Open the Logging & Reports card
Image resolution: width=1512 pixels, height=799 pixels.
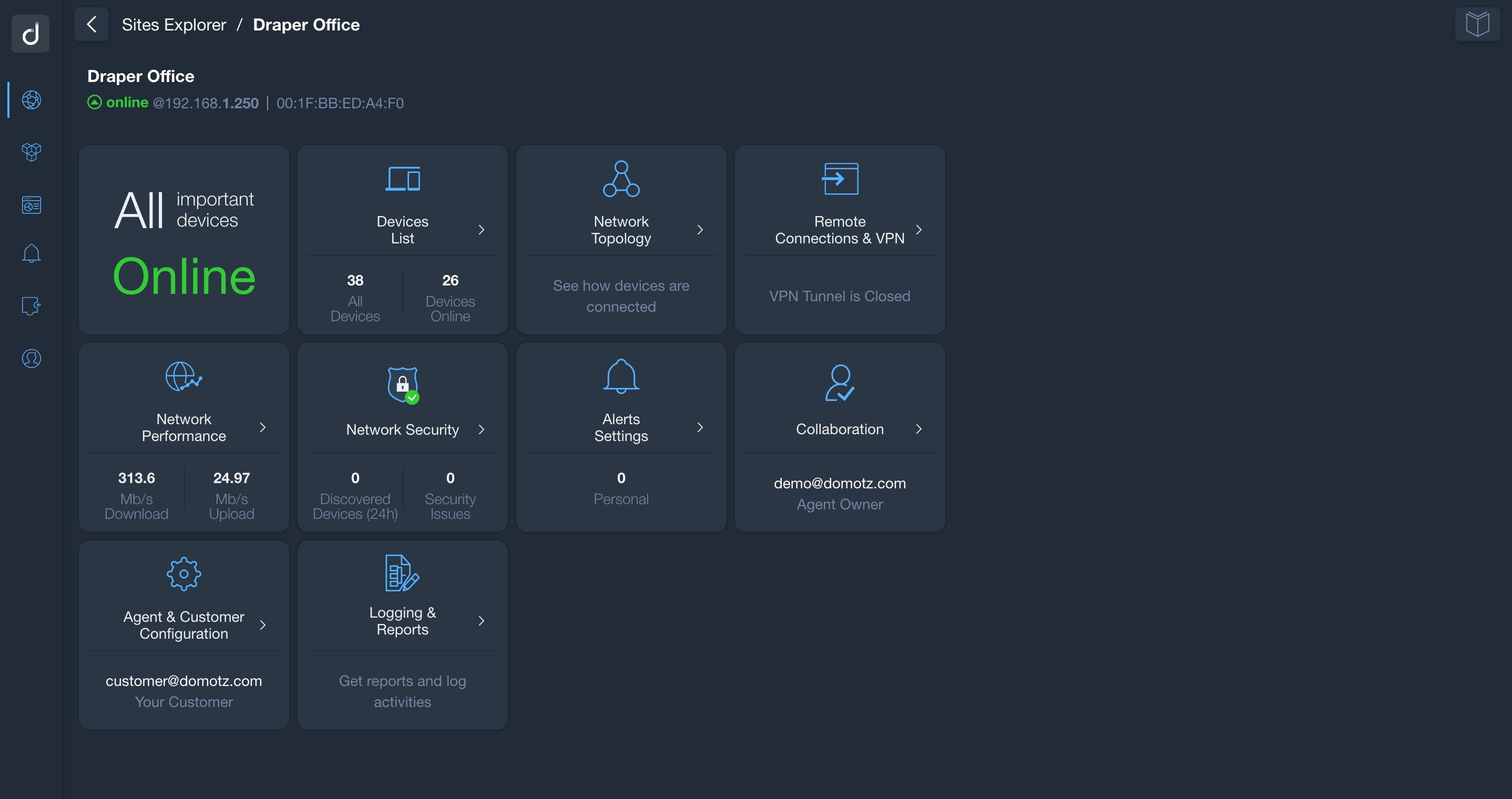pos(402,621)
